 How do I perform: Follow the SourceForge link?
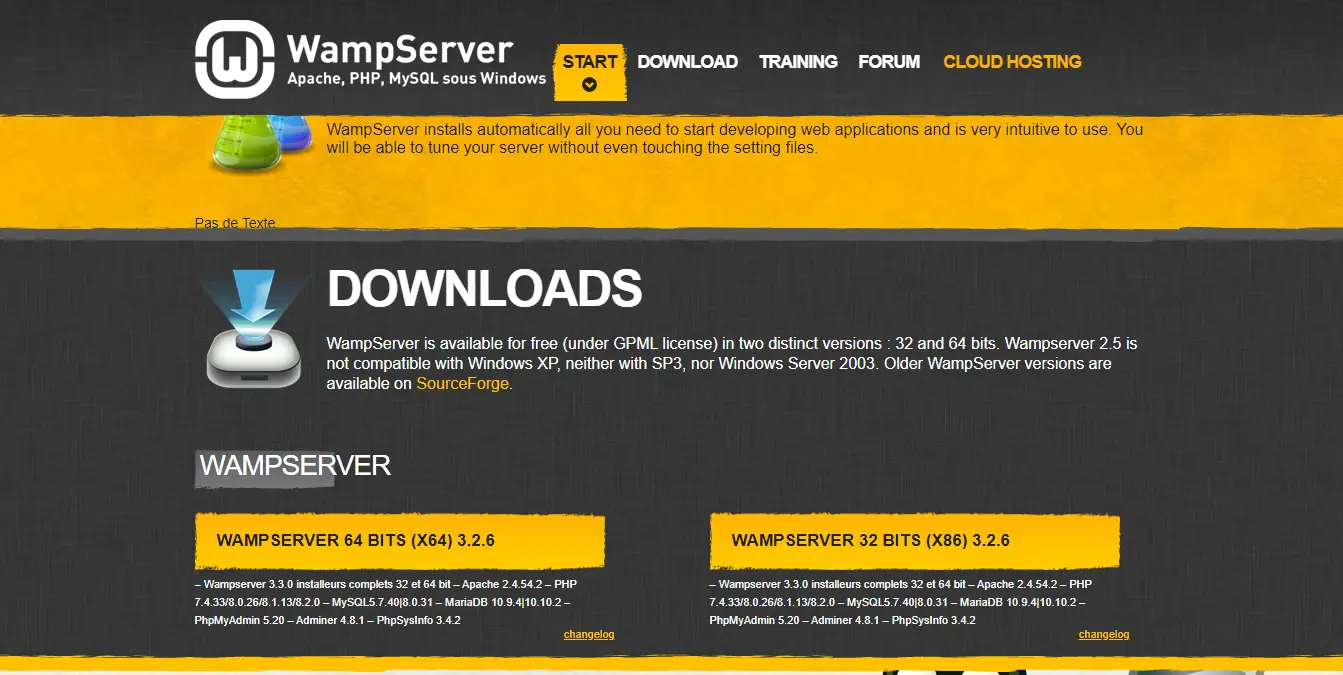463,384
